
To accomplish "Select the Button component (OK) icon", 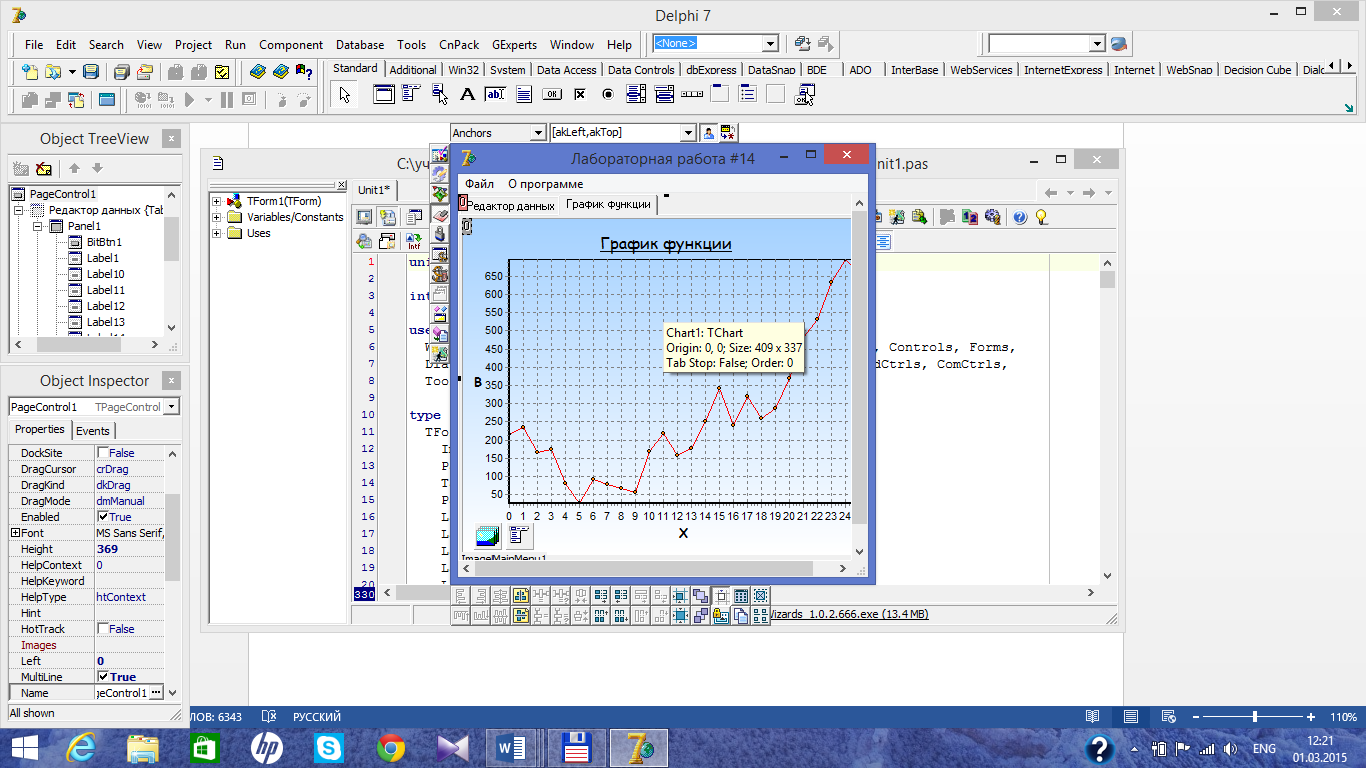I will [551, 95].
